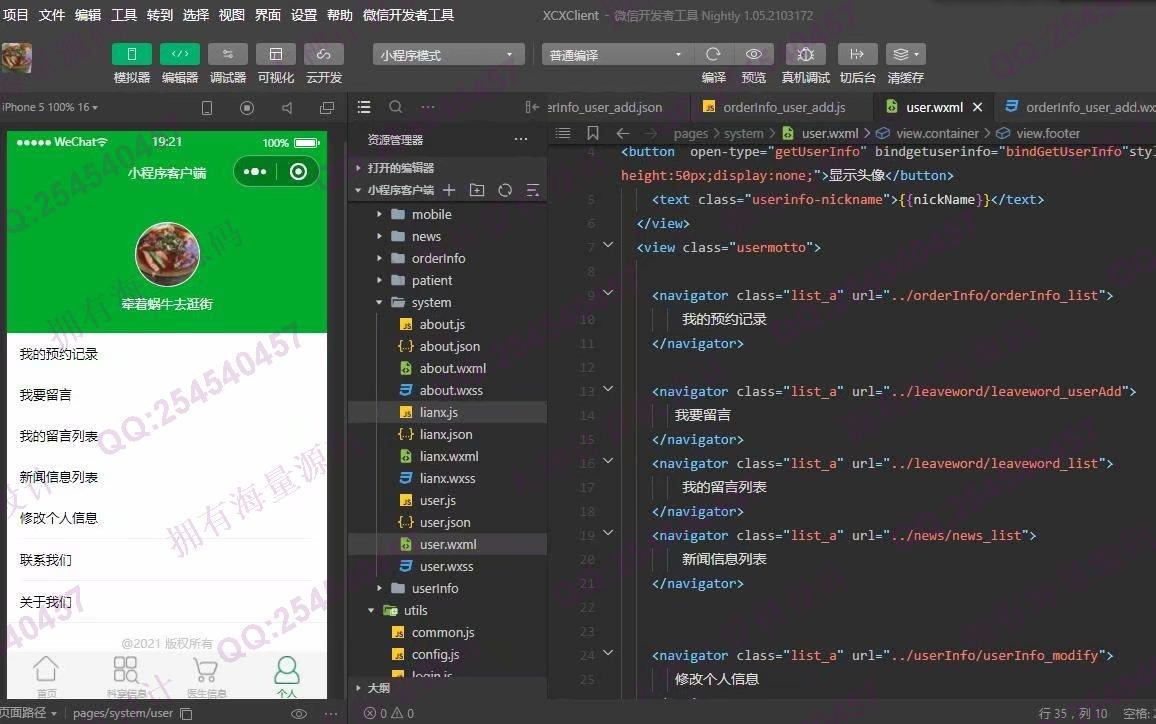1156x724 pixels.
Task: Click view.container in breadcrumb
Action: (x=937, y=133)
